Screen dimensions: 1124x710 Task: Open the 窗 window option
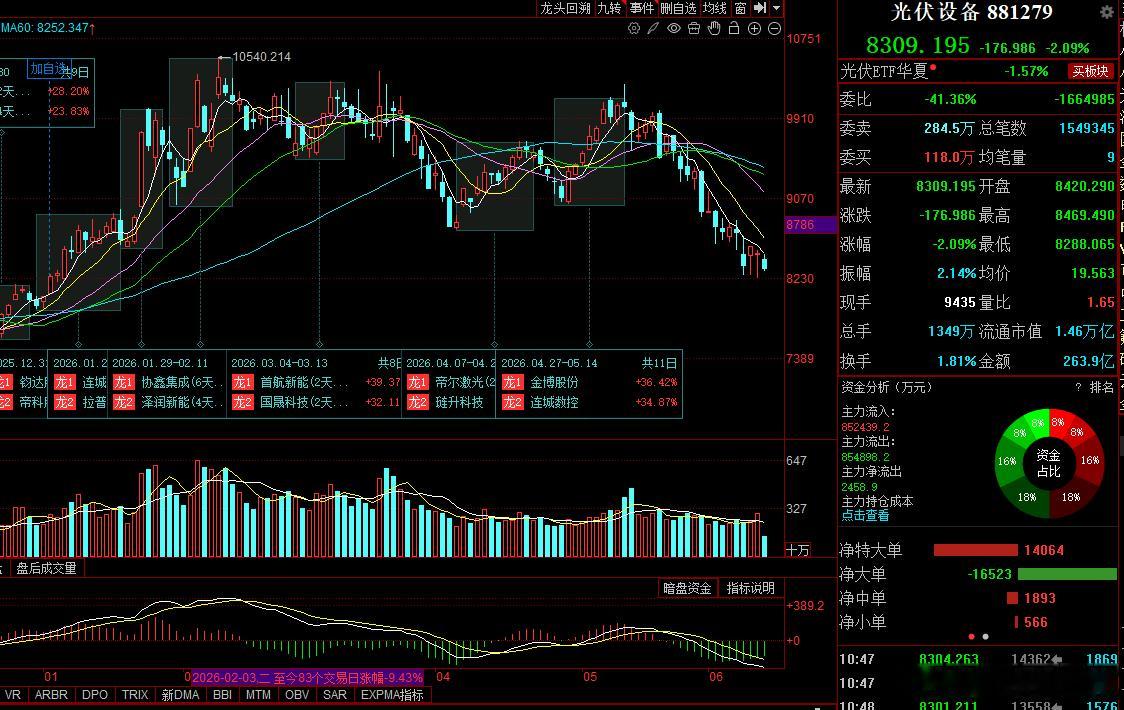[740, 8]
